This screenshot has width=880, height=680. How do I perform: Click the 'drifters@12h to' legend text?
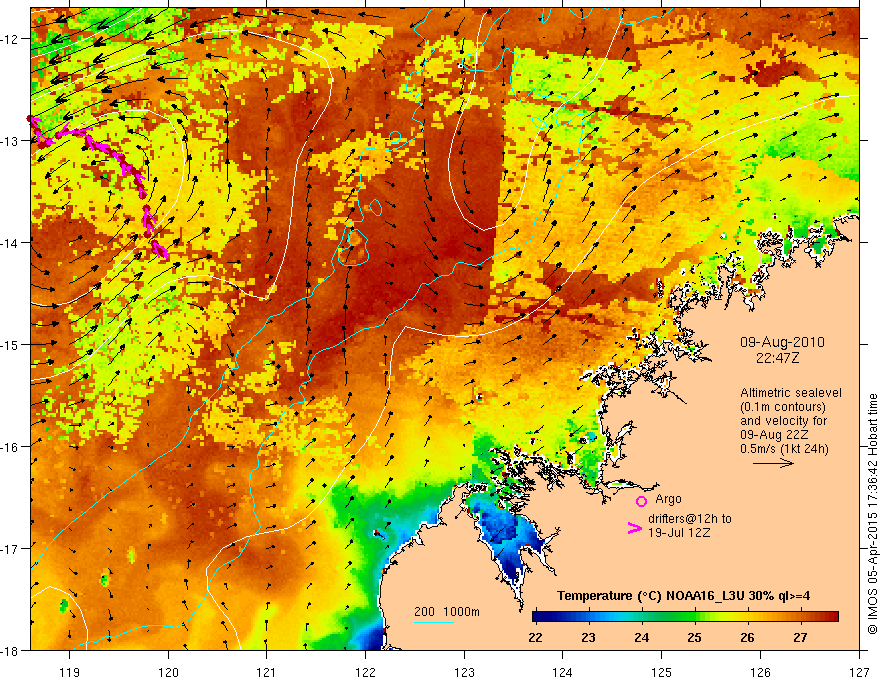pos(690,519)
